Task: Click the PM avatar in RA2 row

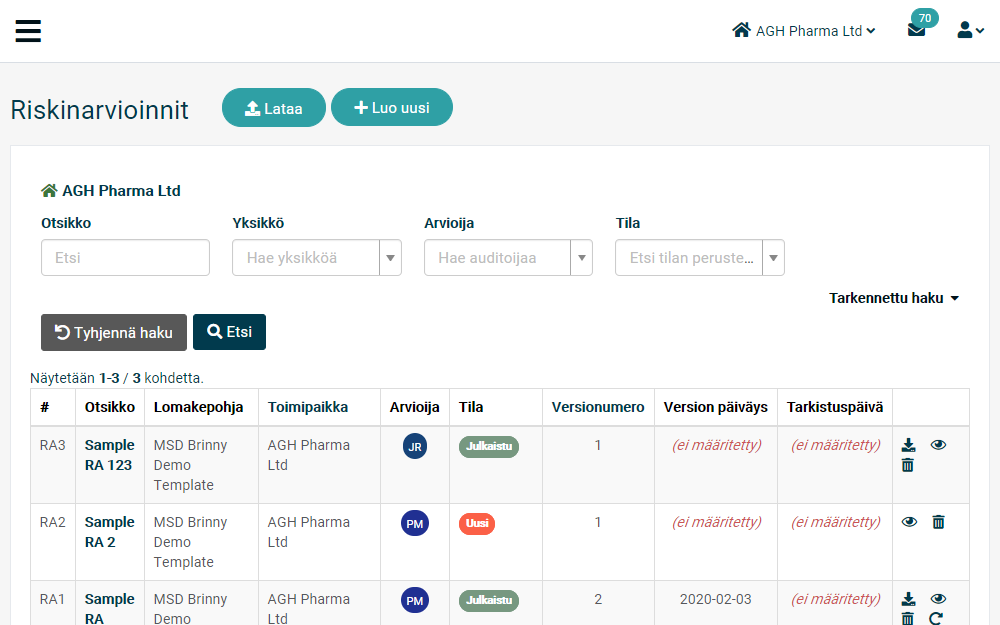Action: pyautogui.click(x=415, y=524)
